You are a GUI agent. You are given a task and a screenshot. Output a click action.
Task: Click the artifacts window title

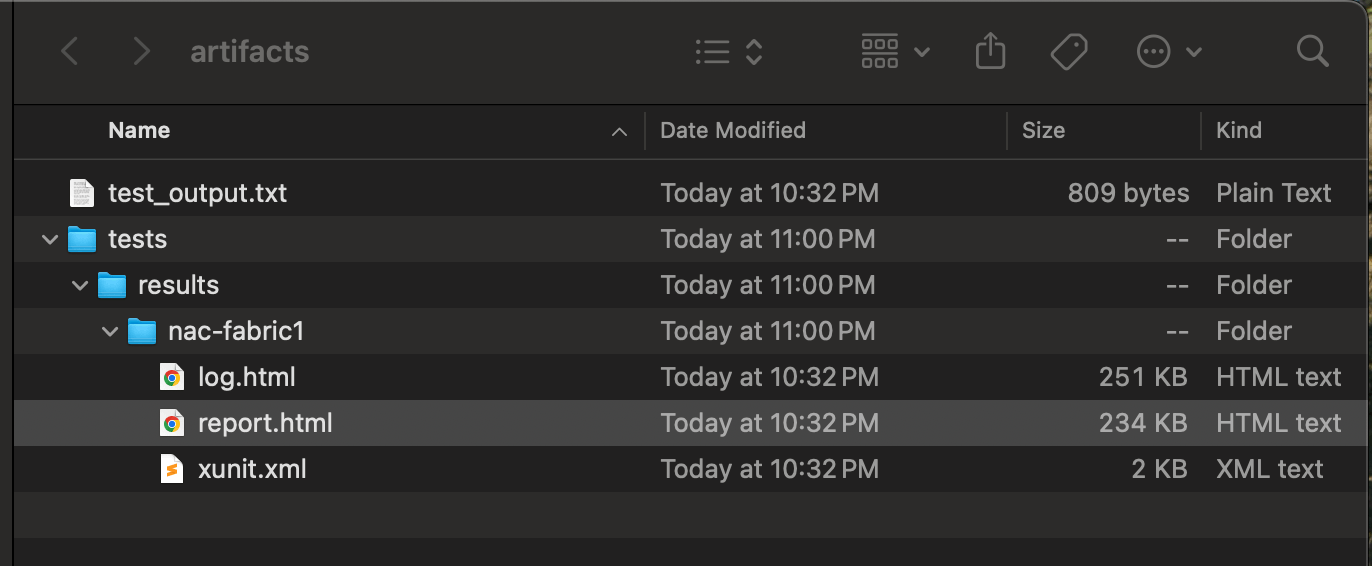click(x=250, y=51)
